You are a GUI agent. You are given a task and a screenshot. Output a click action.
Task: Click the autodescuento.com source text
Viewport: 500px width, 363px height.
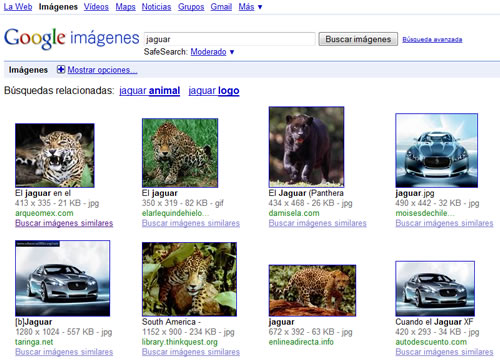pos(431,342)
